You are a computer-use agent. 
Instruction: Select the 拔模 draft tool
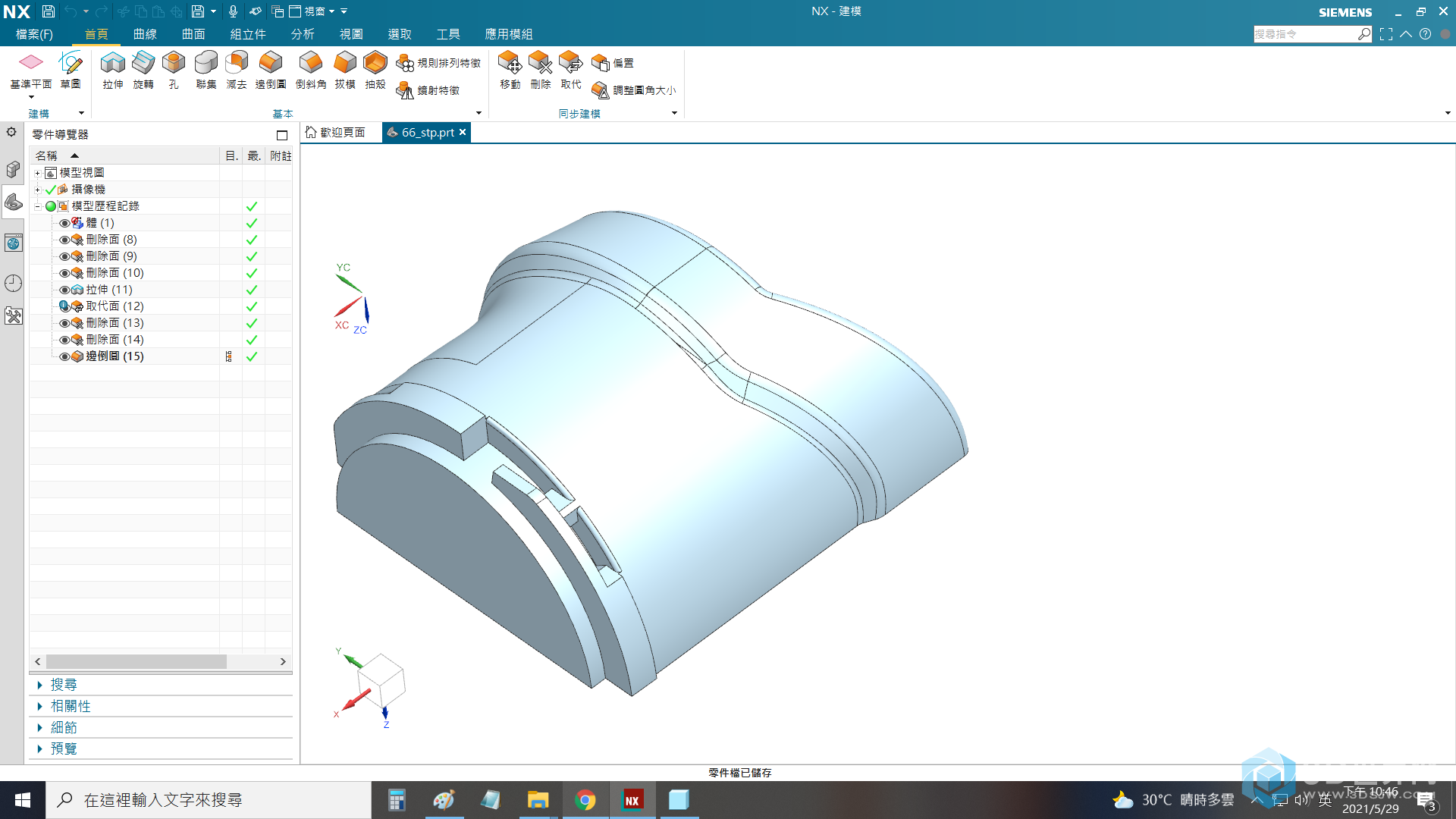345,69
